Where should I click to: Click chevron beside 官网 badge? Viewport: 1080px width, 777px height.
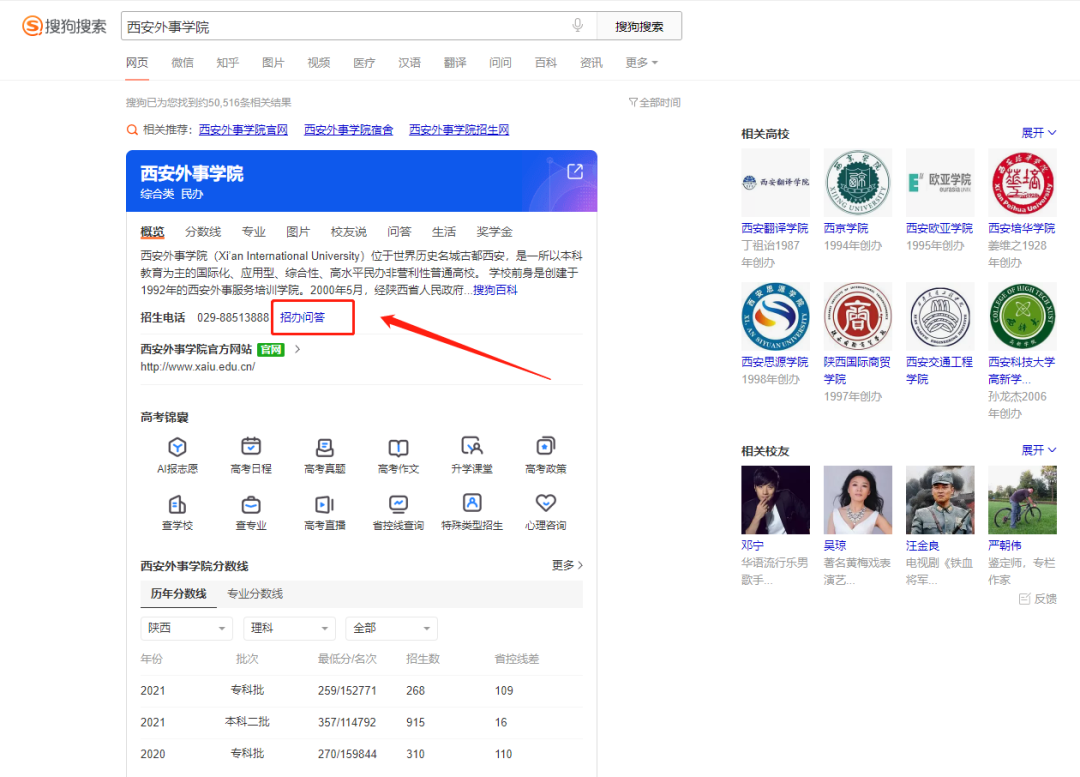297,349
